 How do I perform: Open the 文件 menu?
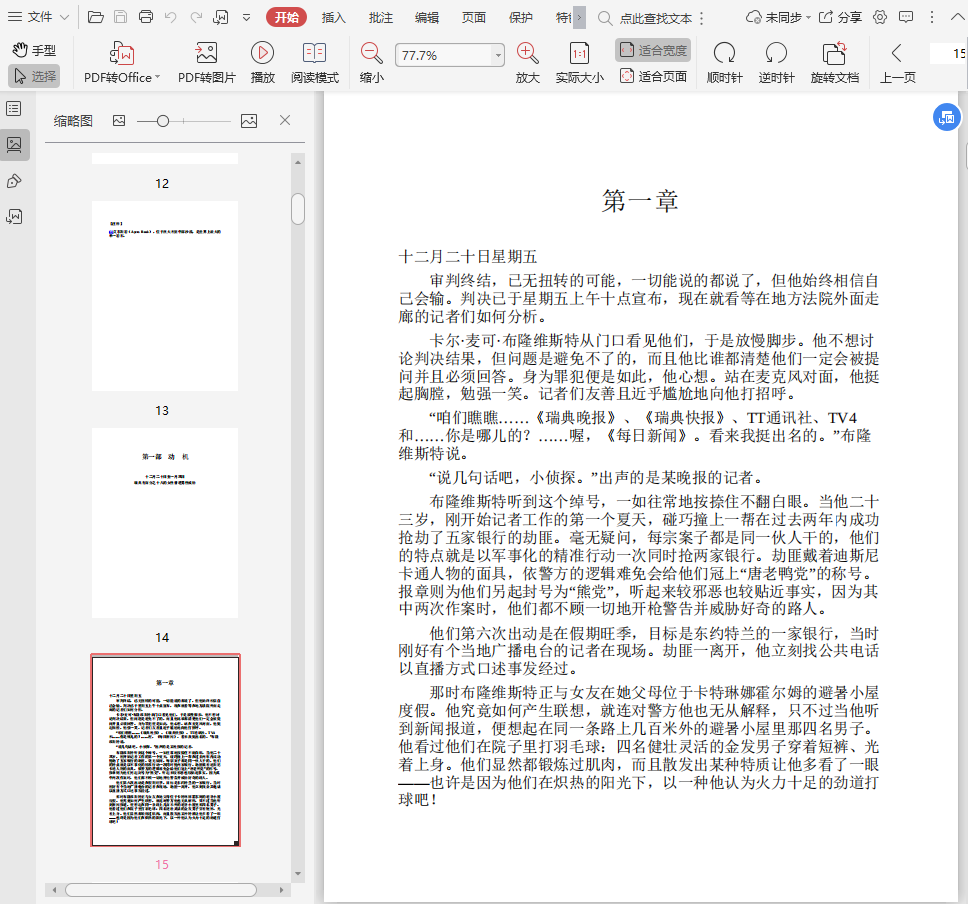[38, 17]
